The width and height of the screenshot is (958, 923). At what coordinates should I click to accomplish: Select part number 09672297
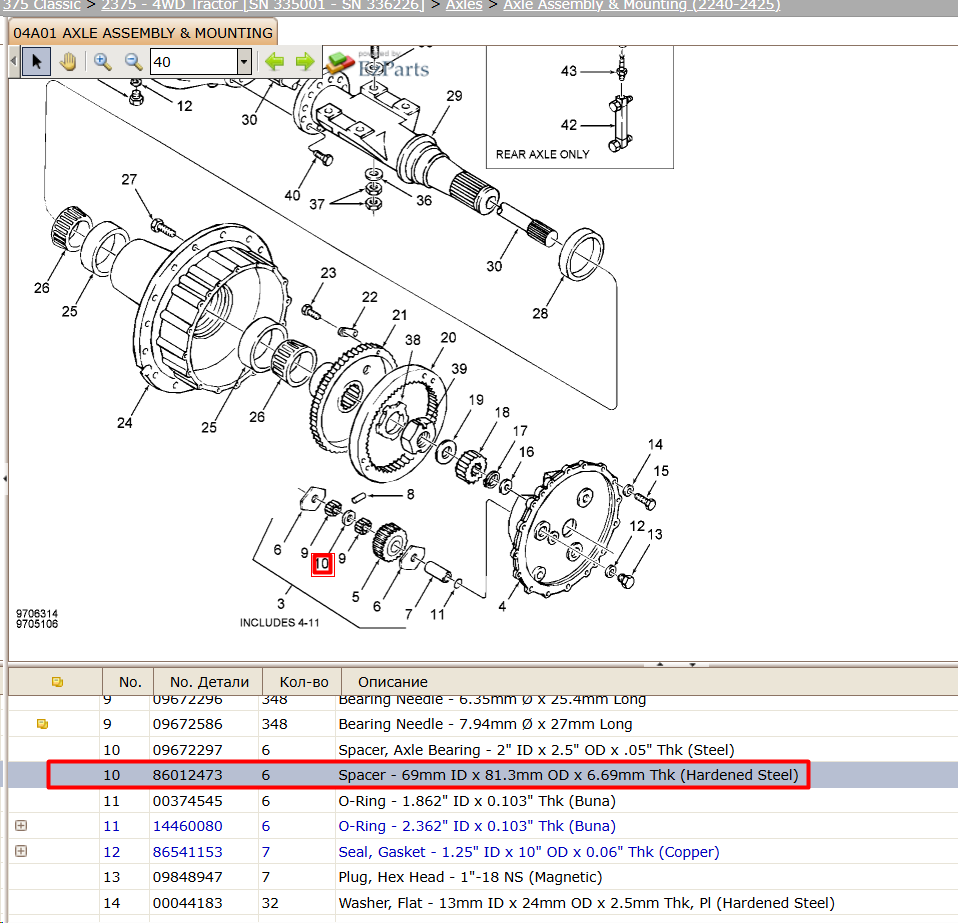188,750
